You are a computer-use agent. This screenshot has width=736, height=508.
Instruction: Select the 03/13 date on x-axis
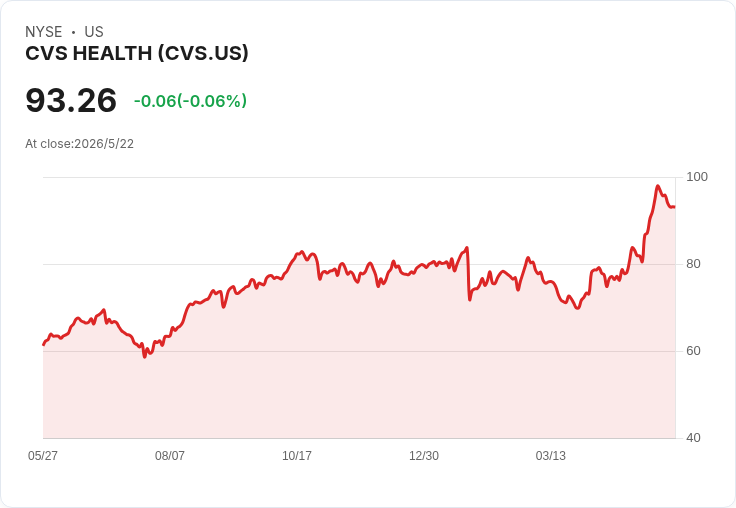click(551, 455)
